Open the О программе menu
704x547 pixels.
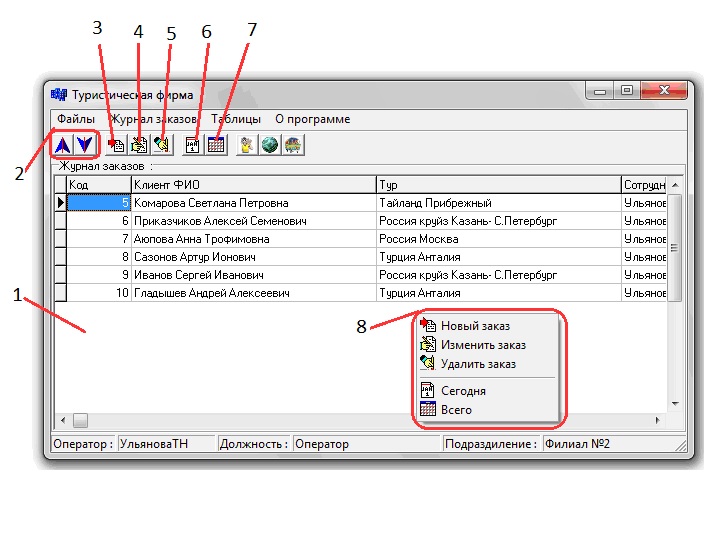click(312, 119)
